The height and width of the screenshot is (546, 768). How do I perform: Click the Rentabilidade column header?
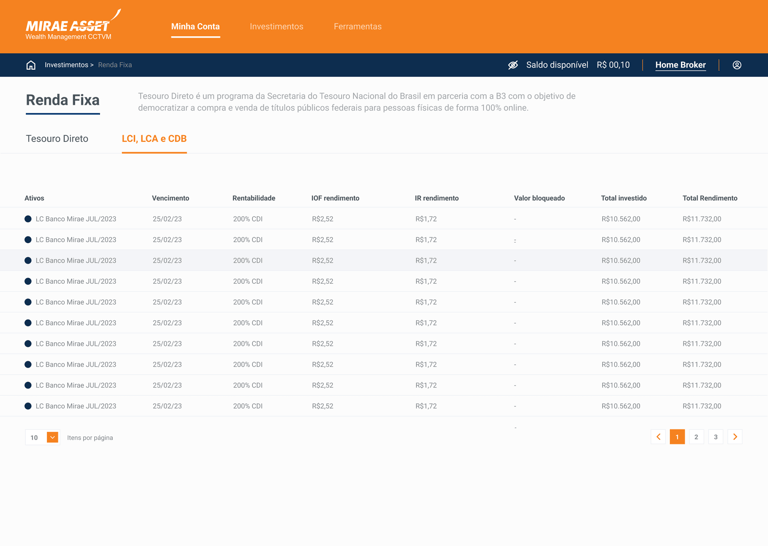click(254, 198)
